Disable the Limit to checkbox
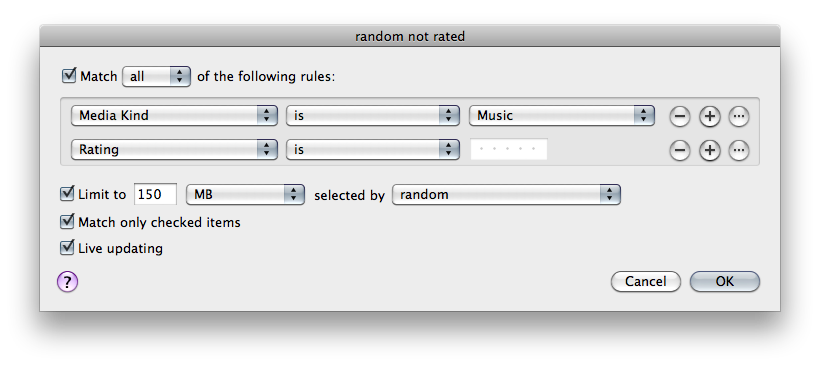The width and height of the screenshot is (820, 366). point(67,193)
